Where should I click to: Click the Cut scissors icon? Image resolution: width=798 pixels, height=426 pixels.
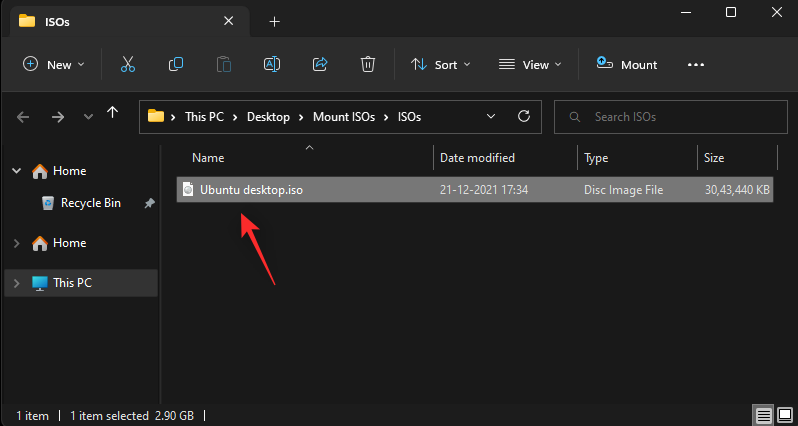pos(128,65)
